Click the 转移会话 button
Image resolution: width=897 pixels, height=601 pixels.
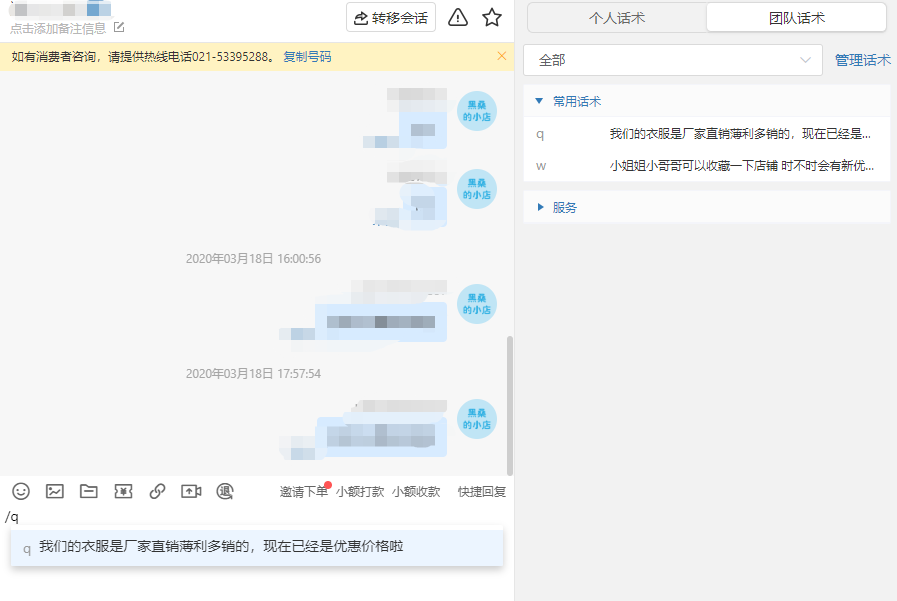pos(391,18)
